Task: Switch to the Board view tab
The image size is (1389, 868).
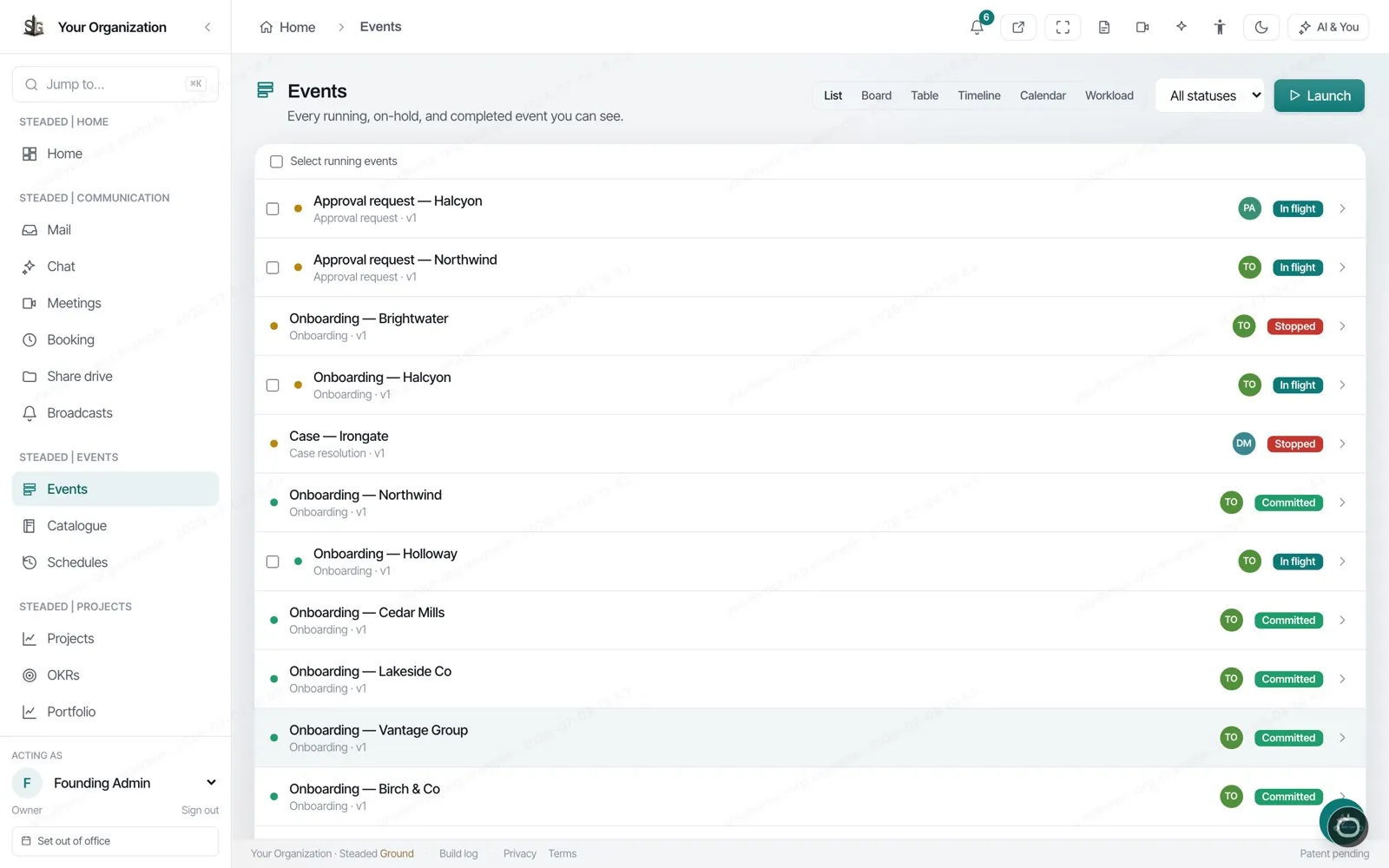Action: coord(876,95)
